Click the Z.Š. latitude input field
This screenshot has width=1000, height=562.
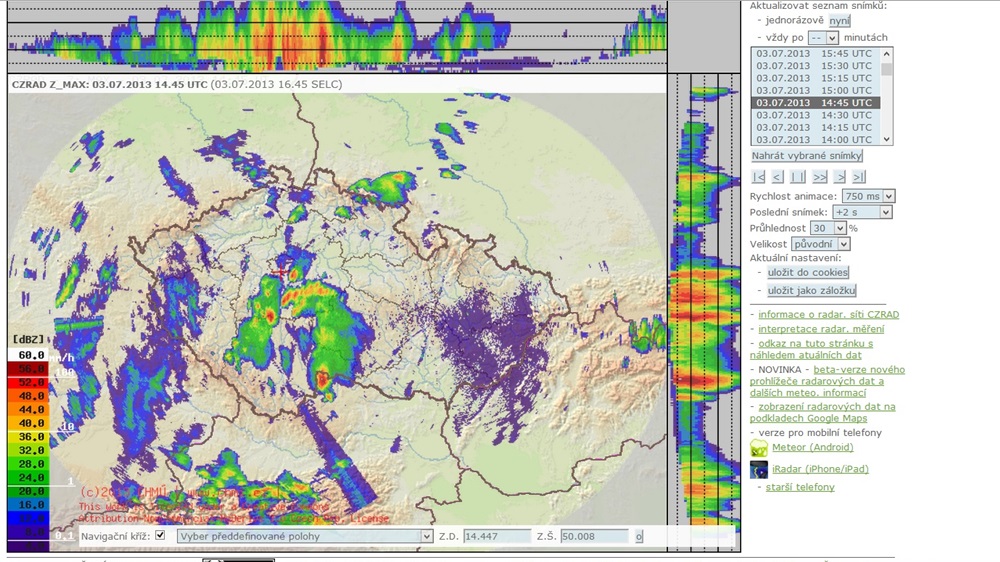coord(594,536)
